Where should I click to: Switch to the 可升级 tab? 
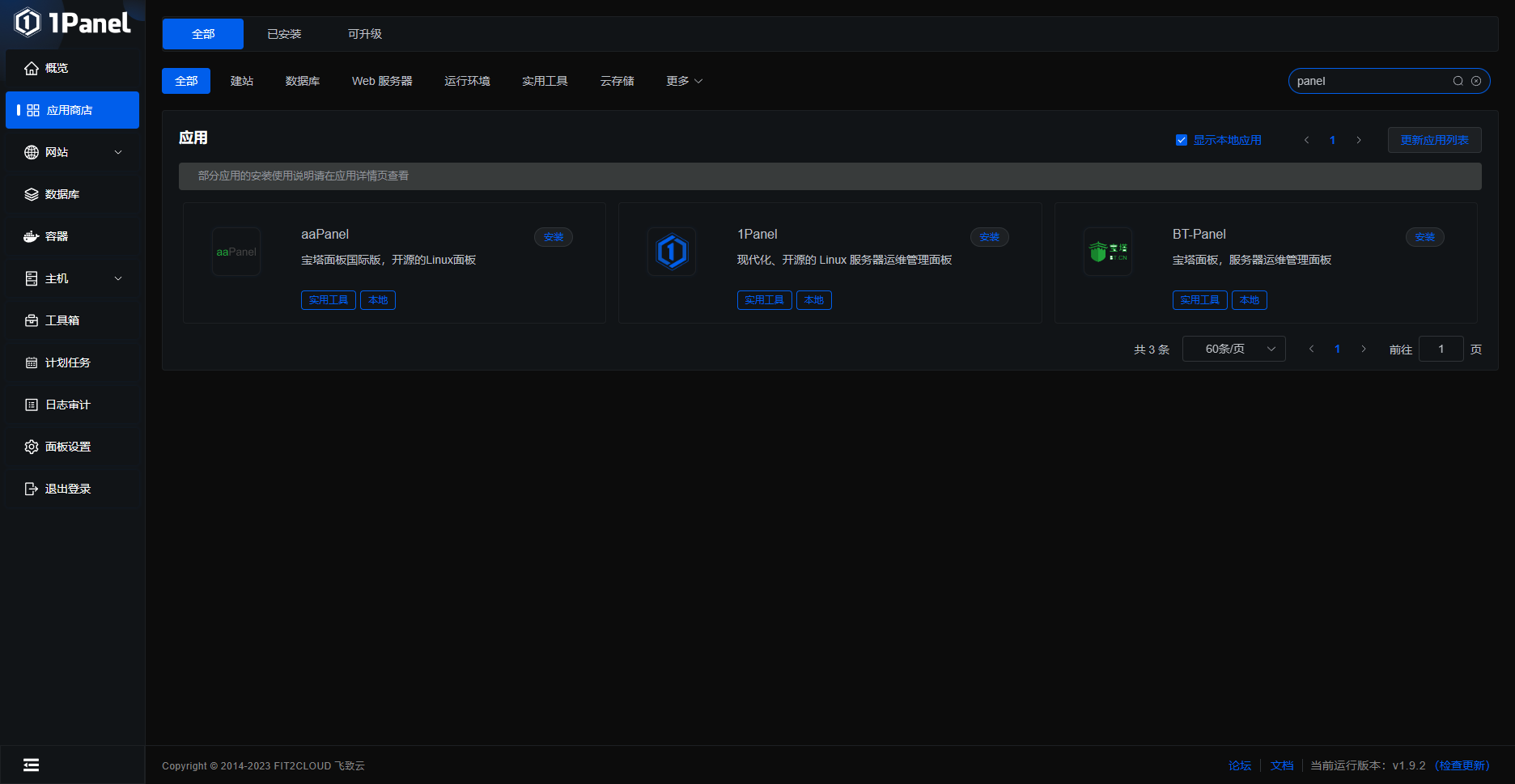(x=365, y=34)
